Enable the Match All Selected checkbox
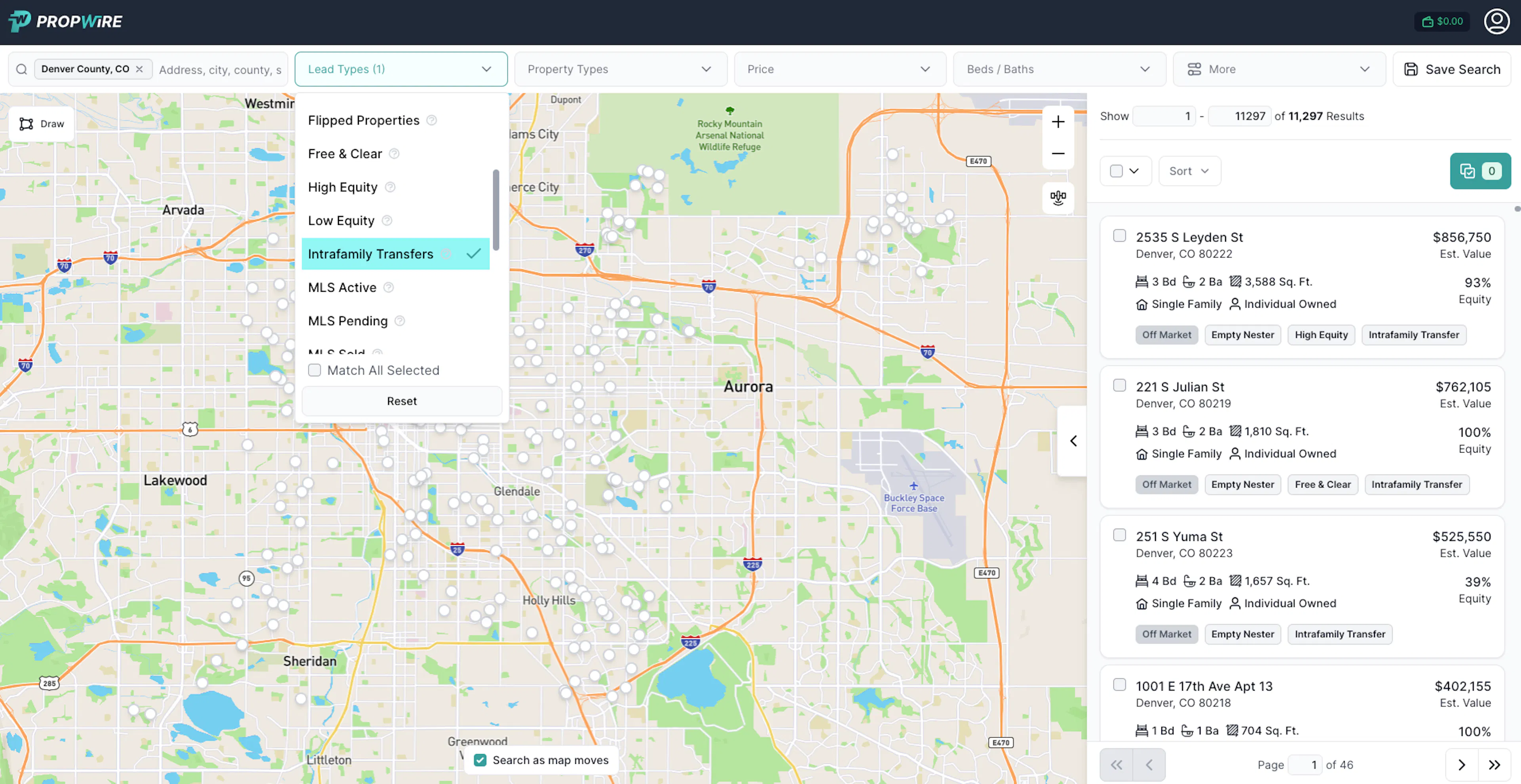The image size is (1521, 784). coord(315,370)
